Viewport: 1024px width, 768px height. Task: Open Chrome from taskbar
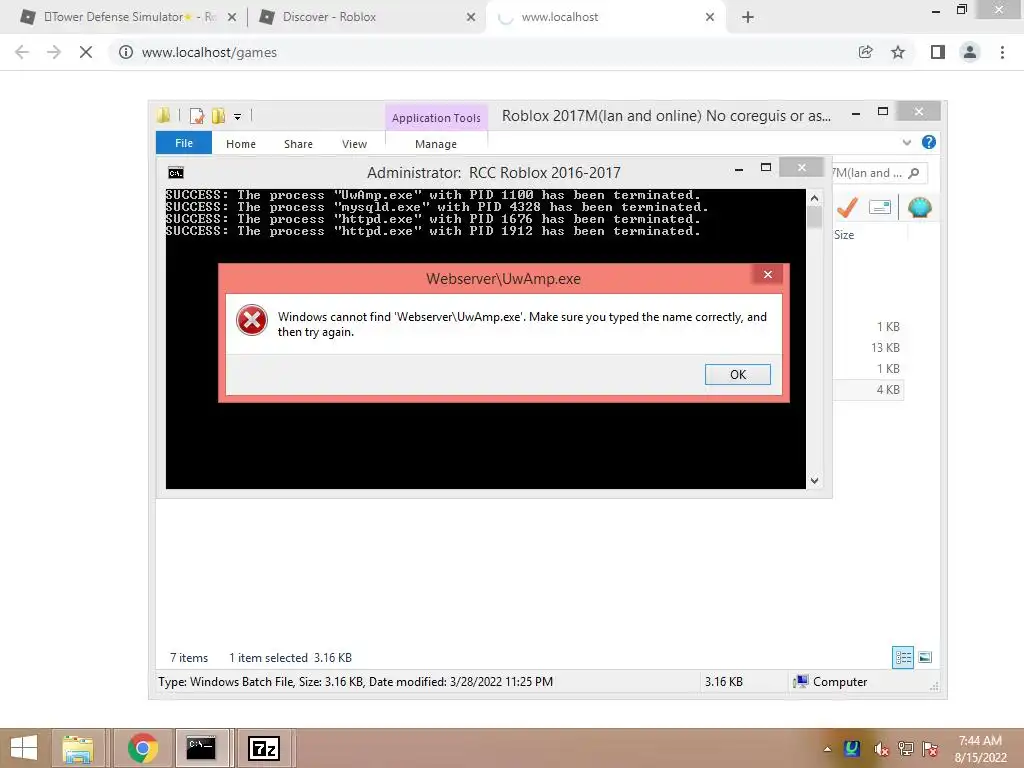142,748
